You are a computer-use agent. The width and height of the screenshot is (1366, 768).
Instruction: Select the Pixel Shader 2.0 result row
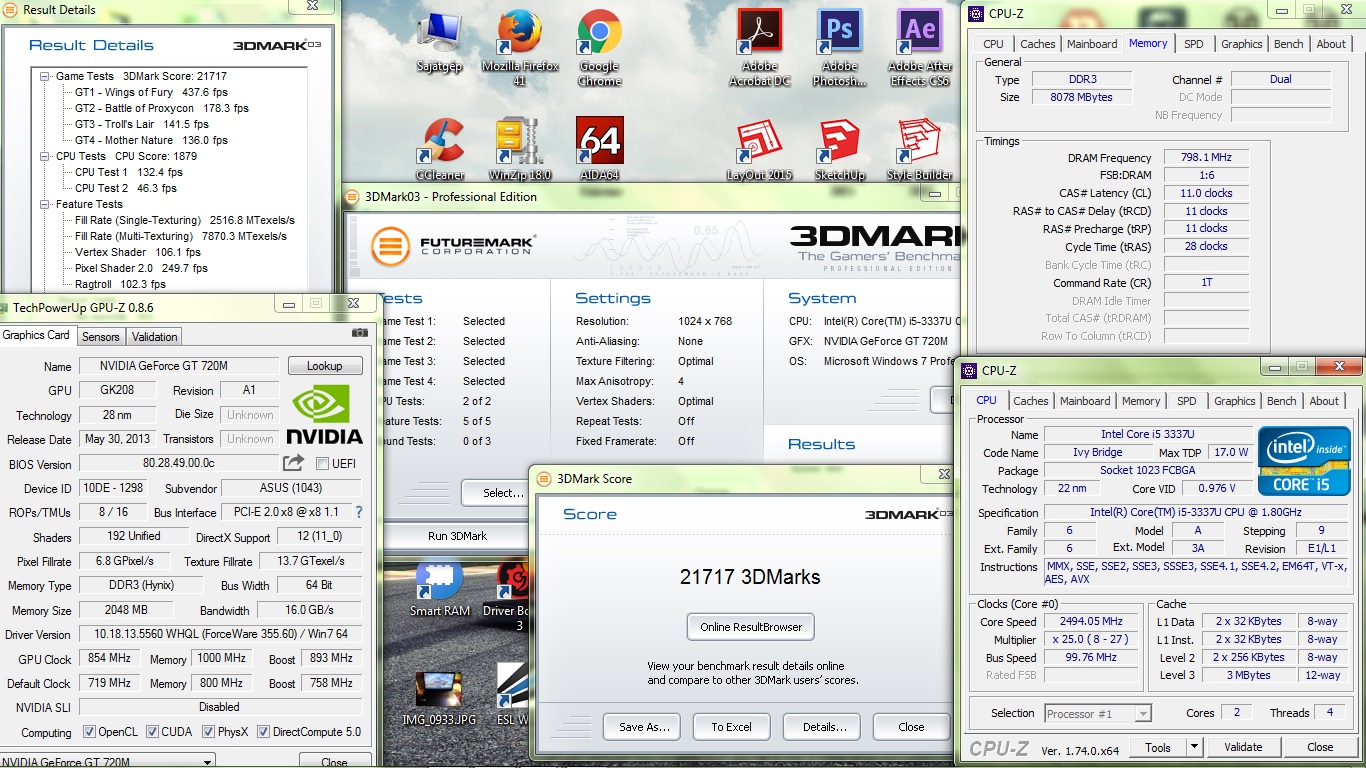141,268
